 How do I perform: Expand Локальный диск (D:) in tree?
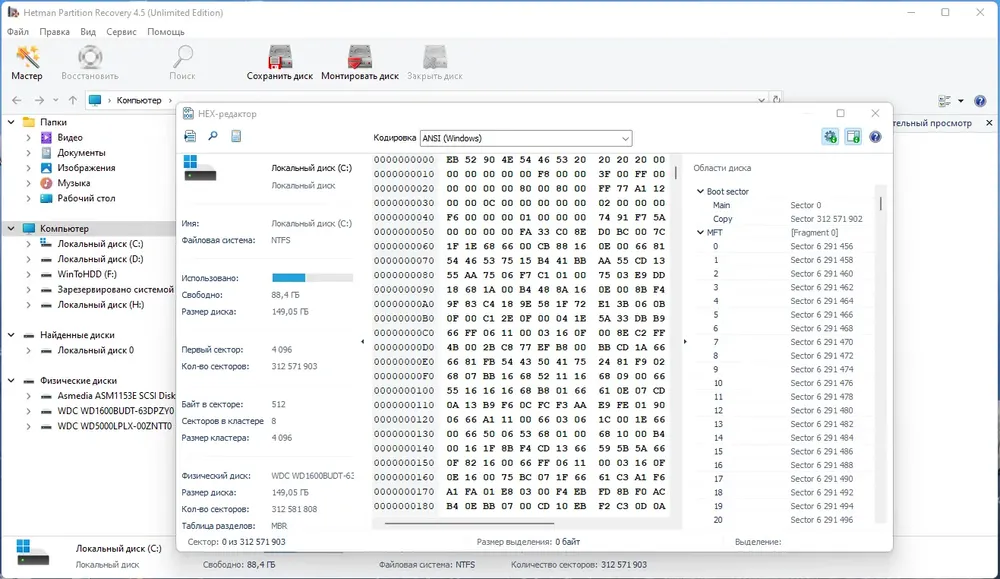(28, 259)
